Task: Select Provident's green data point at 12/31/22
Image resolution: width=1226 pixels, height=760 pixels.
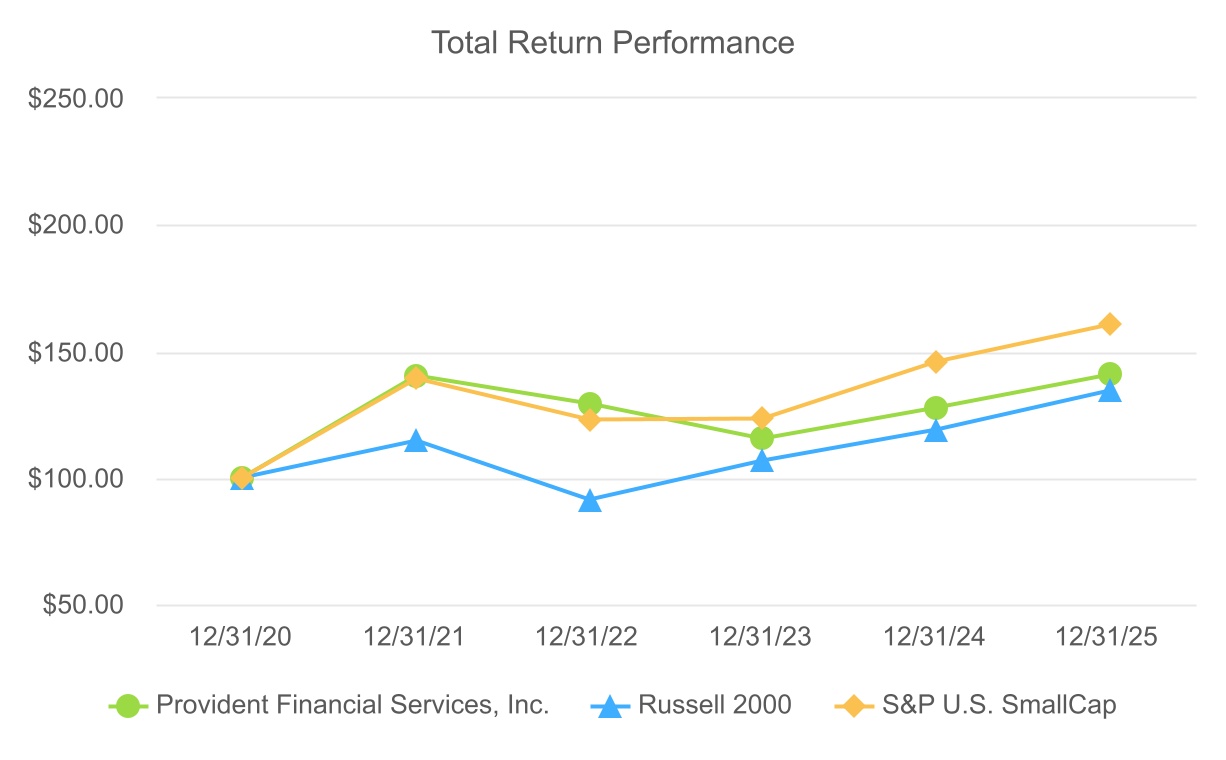Action: click(x=589, y=404)
